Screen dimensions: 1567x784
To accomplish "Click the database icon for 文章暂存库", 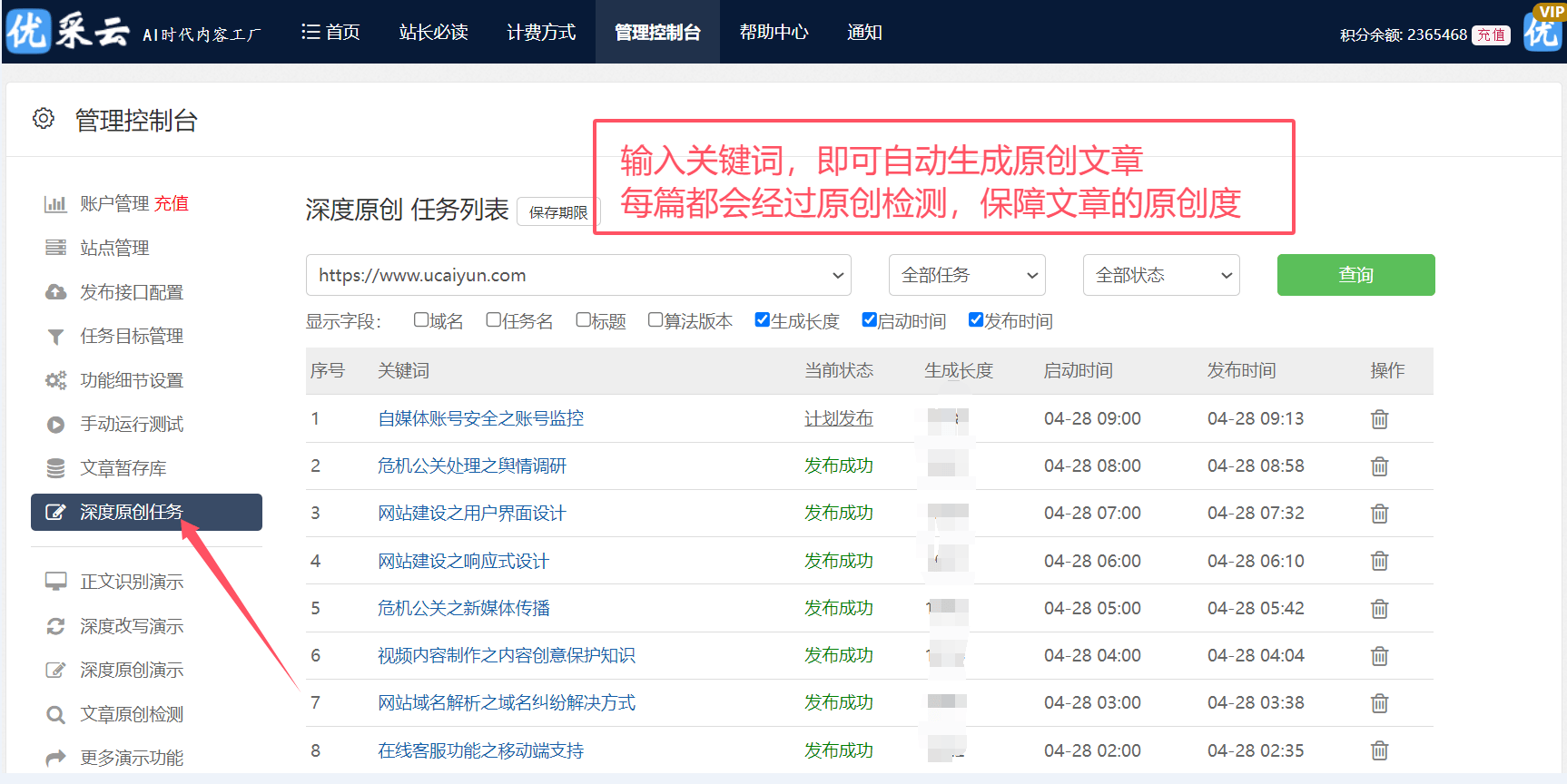I will [x=55, y=468].
